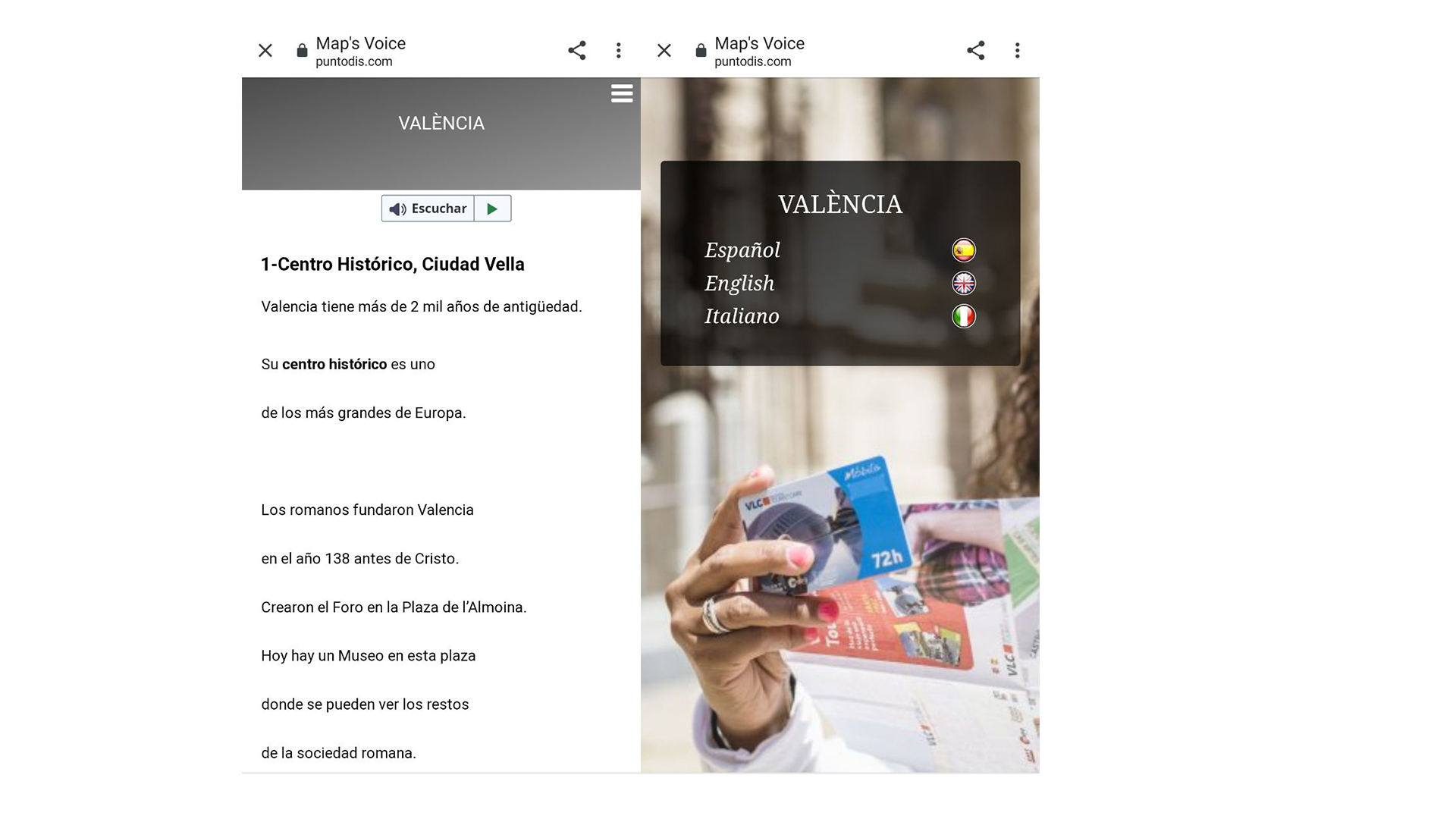Share the left Map's Voice page
The image size is (1456, 819).
[x=576, y=51]
